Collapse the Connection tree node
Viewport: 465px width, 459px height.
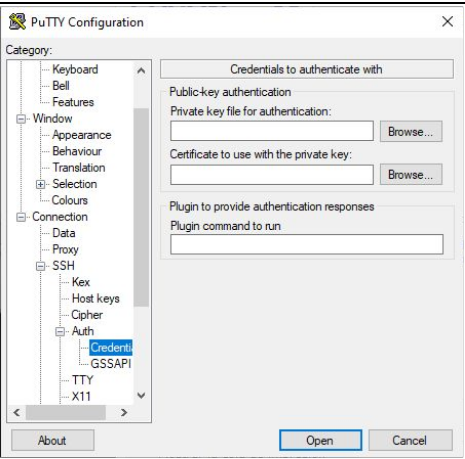tap(21, 217)
